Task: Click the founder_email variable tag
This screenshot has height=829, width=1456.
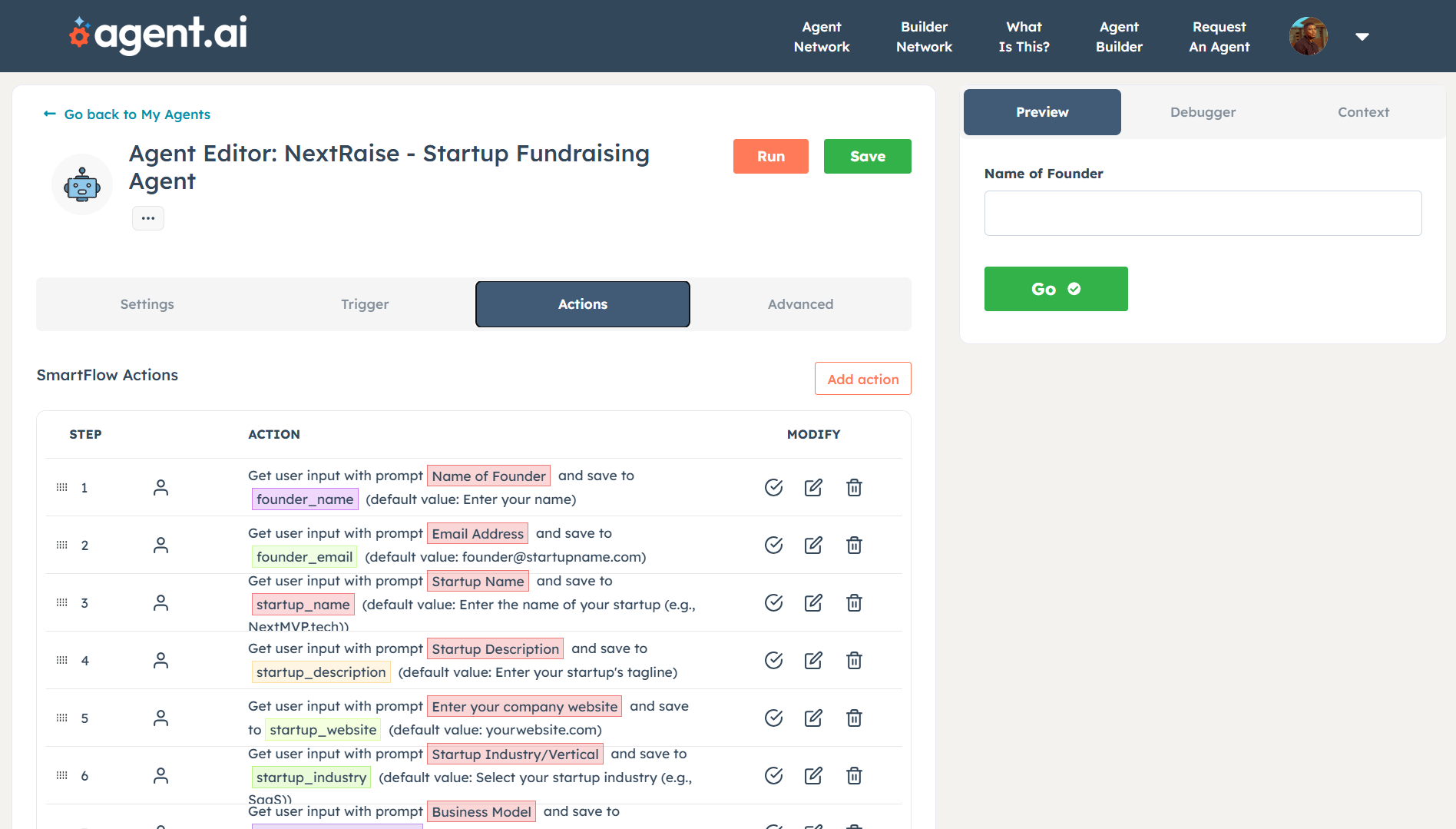Action: (304, 557)
